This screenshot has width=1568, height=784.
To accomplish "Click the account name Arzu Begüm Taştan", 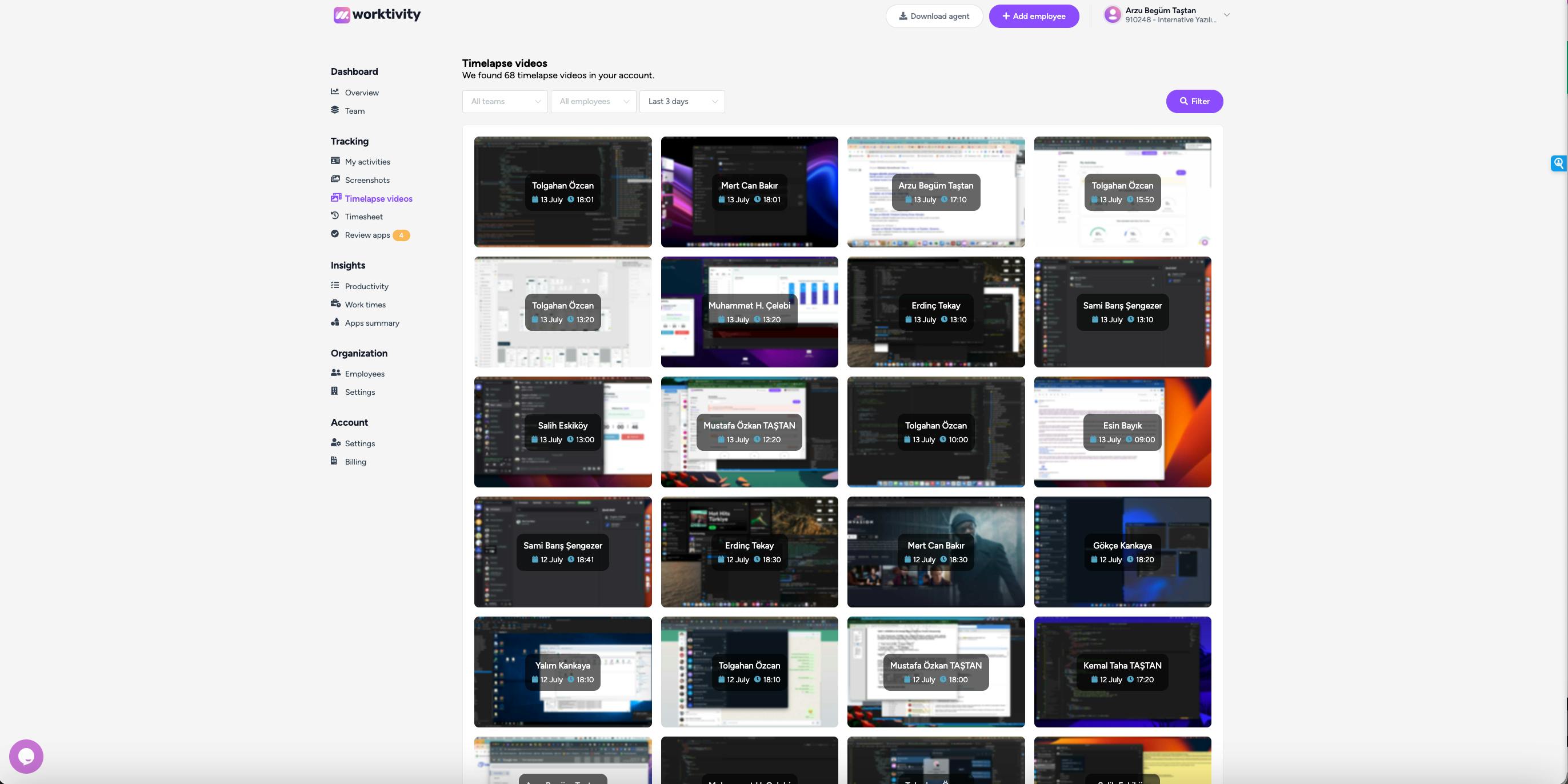I will (x=1160, y=10).
